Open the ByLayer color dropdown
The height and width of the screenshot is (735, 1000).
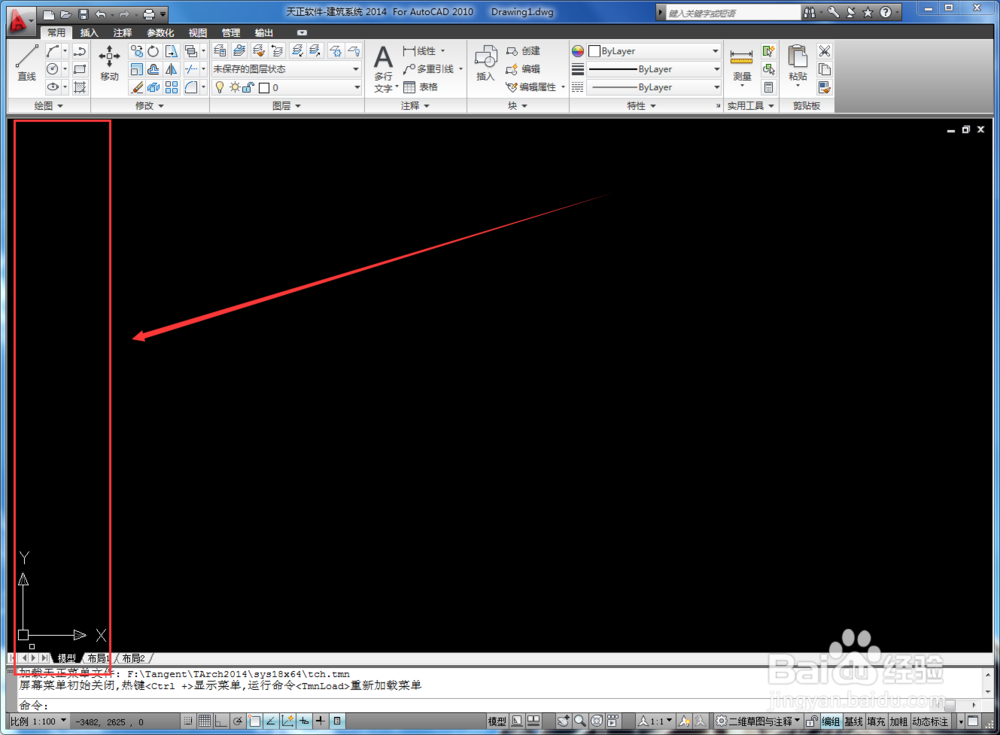[654, 51]
